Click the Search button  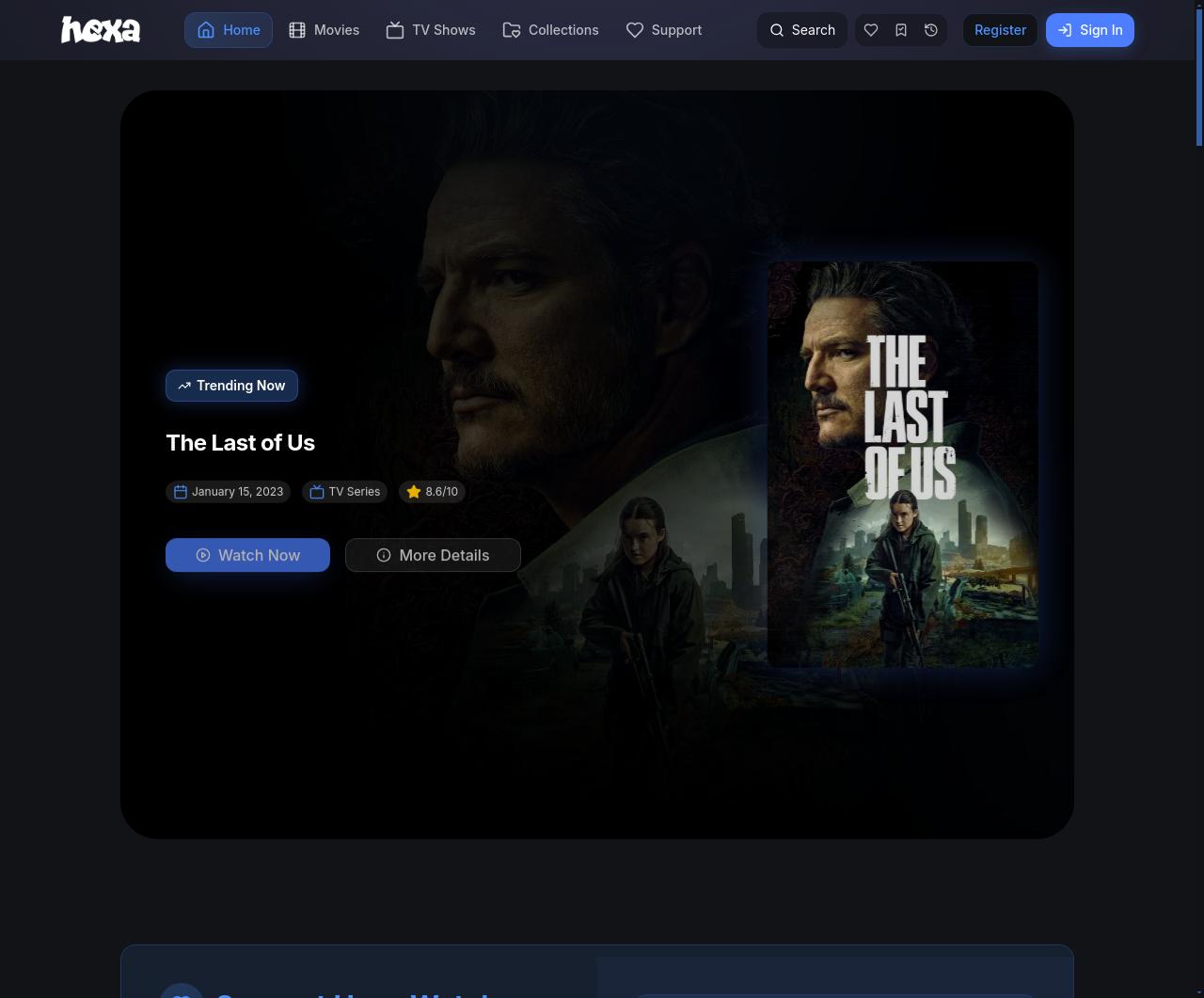(x=802, y=30)
